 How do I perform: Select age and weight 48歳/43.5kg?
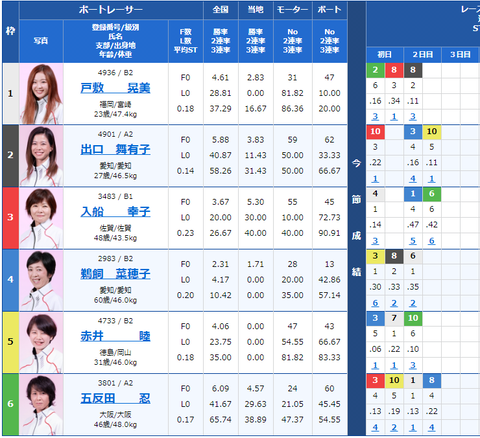115,238
